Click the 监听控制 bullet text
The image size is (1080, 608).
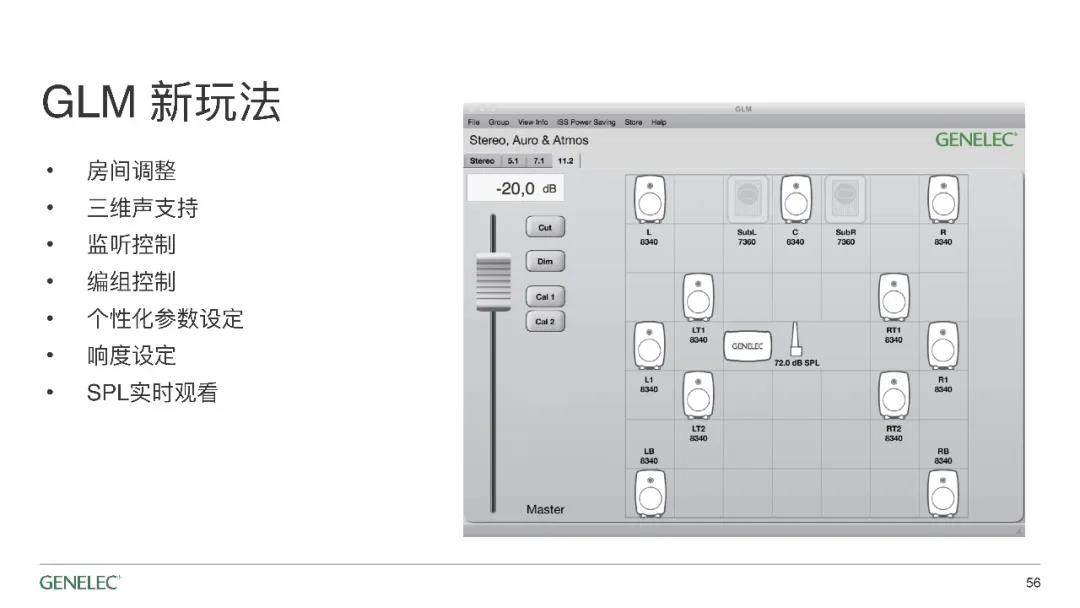(132, 244)
